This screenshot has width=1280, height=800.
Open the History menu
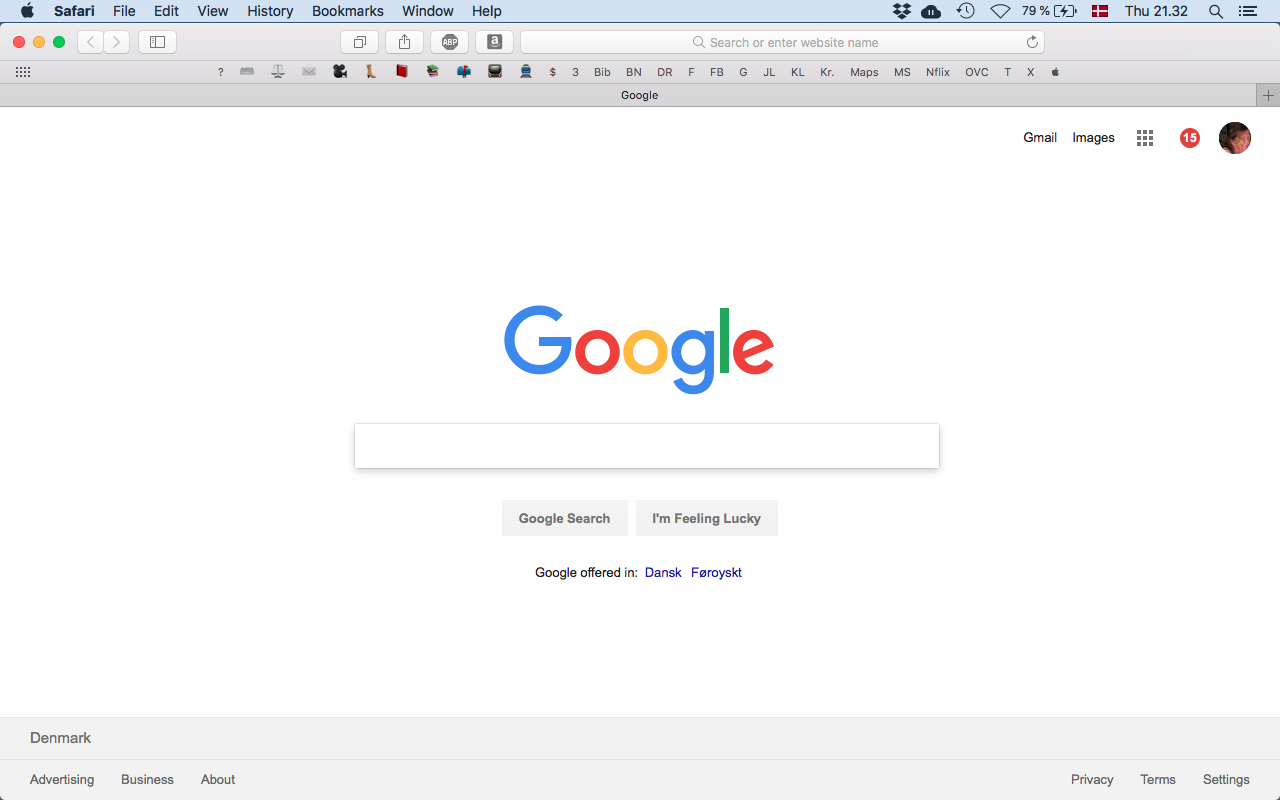click(270, 11)
